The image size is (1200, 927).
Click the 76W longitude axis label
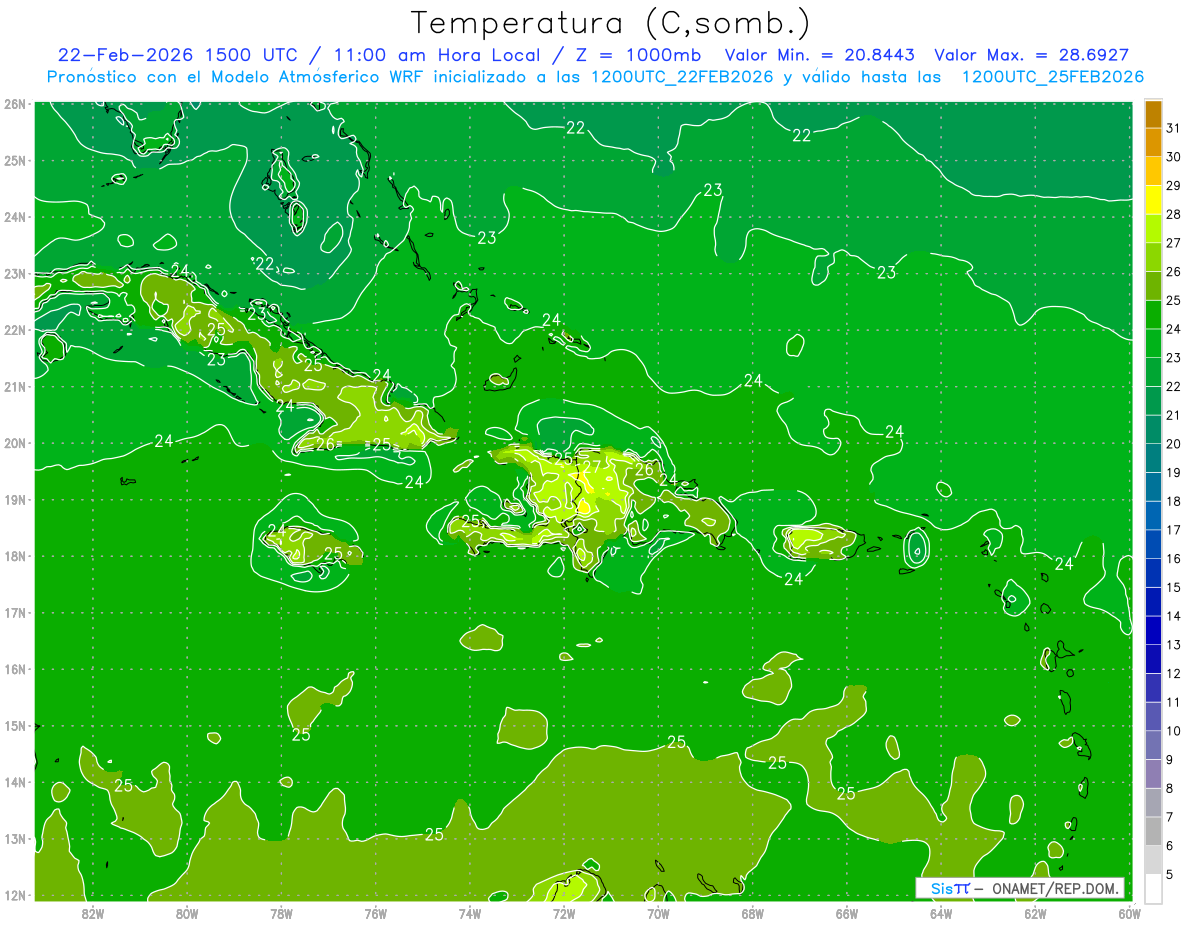pos(376,913)
